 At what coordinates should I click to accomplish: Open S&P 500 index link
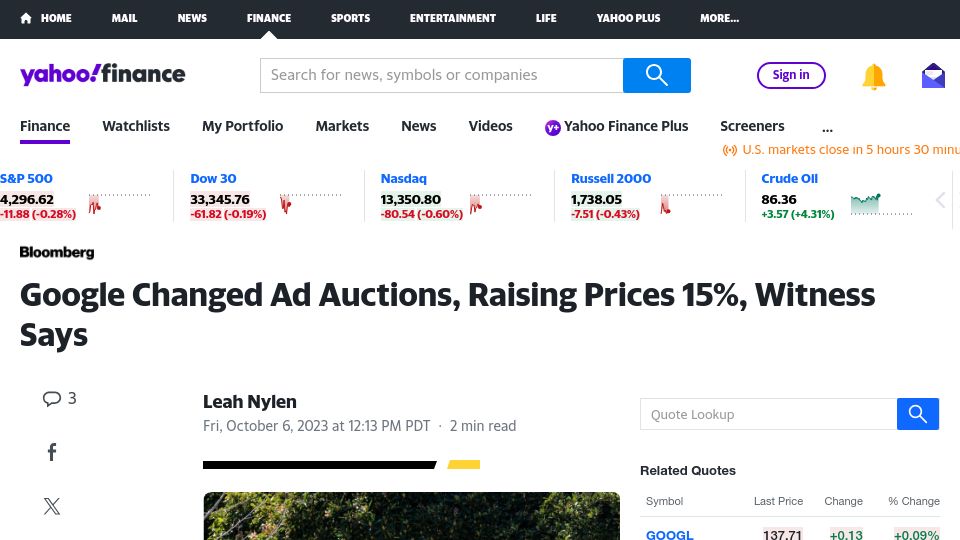pyautogui.click(x=26, y=179)
